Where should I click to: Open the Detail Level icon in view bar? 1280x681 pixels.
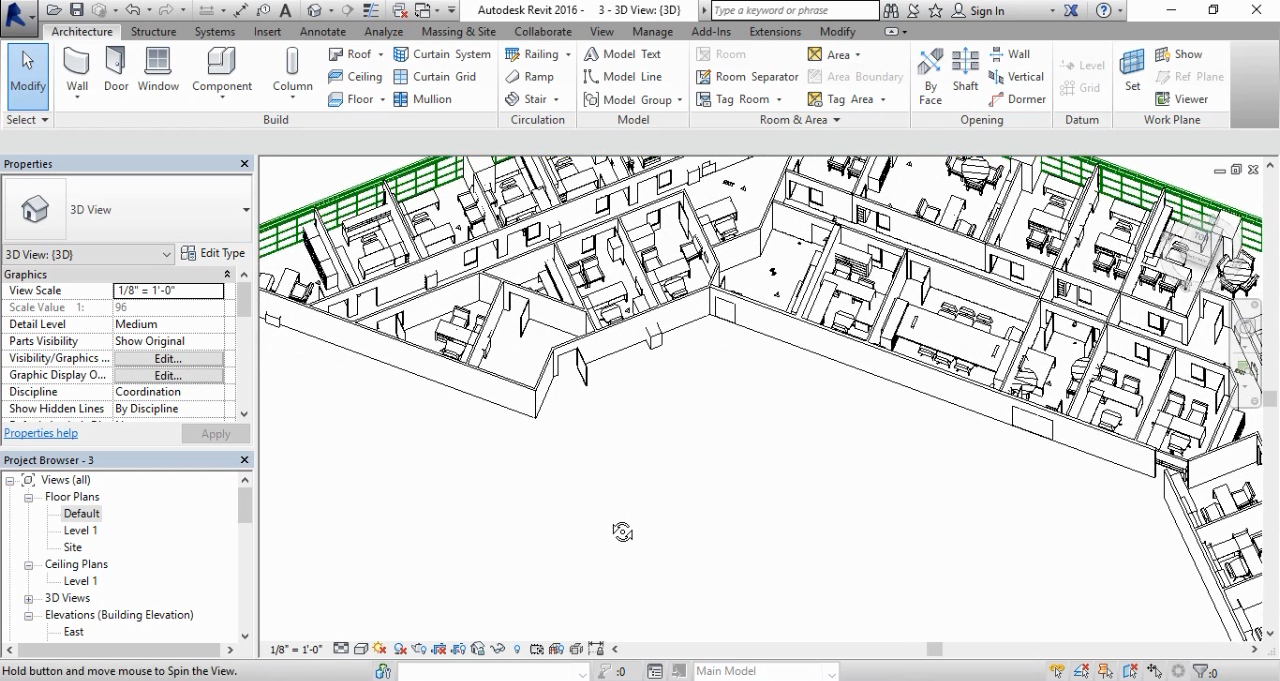pyautogui.click(x=341, y=649)
